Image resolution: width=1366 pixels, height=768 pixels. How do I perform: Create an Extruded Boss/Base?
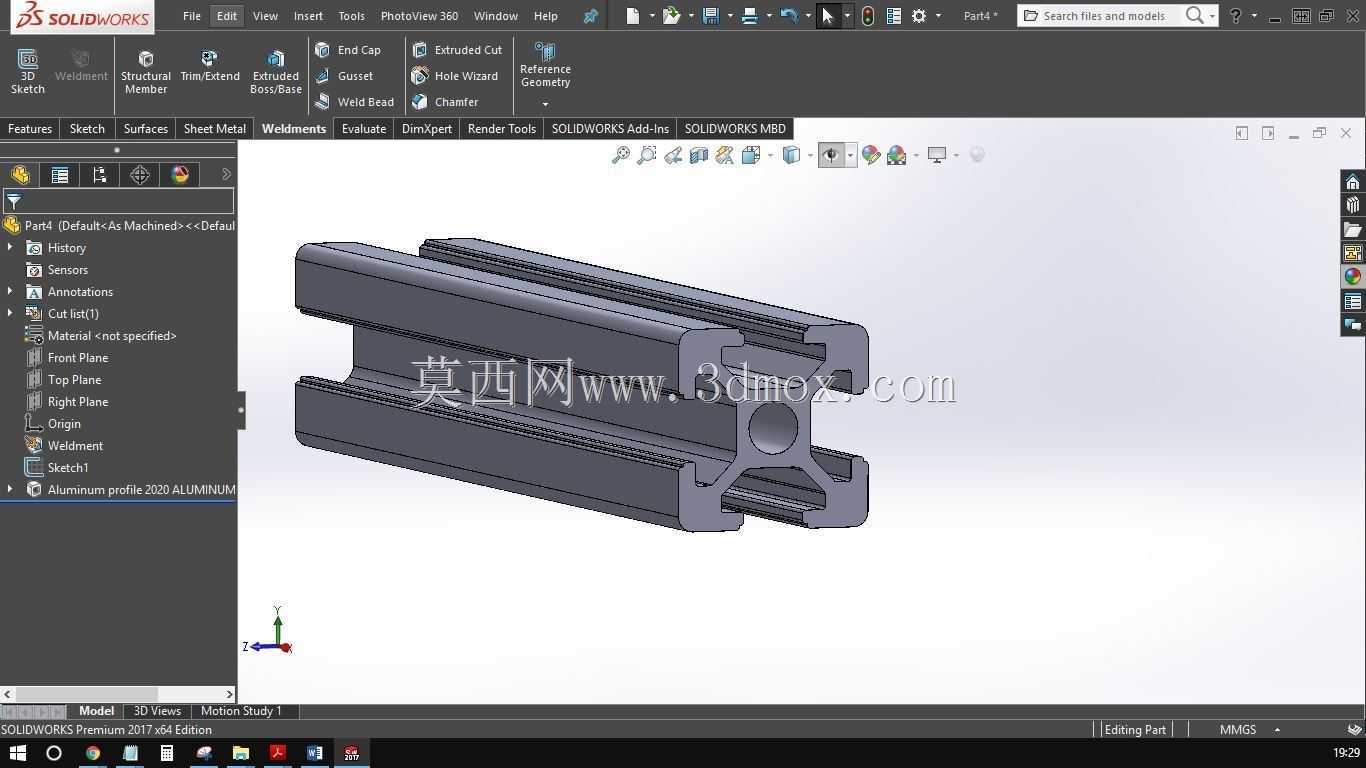[x=276, y=71]
